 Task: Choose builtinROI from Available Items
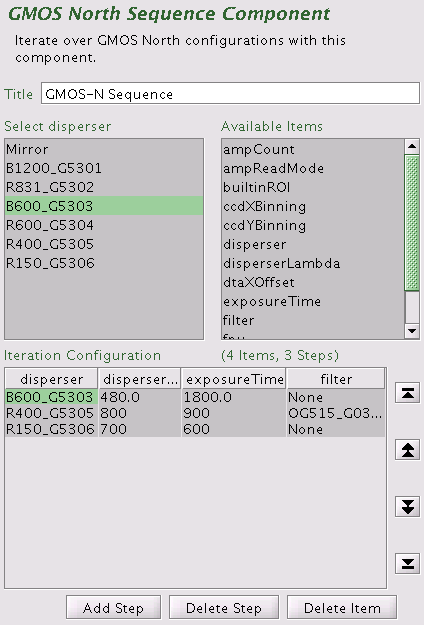[x=313, y=187]
